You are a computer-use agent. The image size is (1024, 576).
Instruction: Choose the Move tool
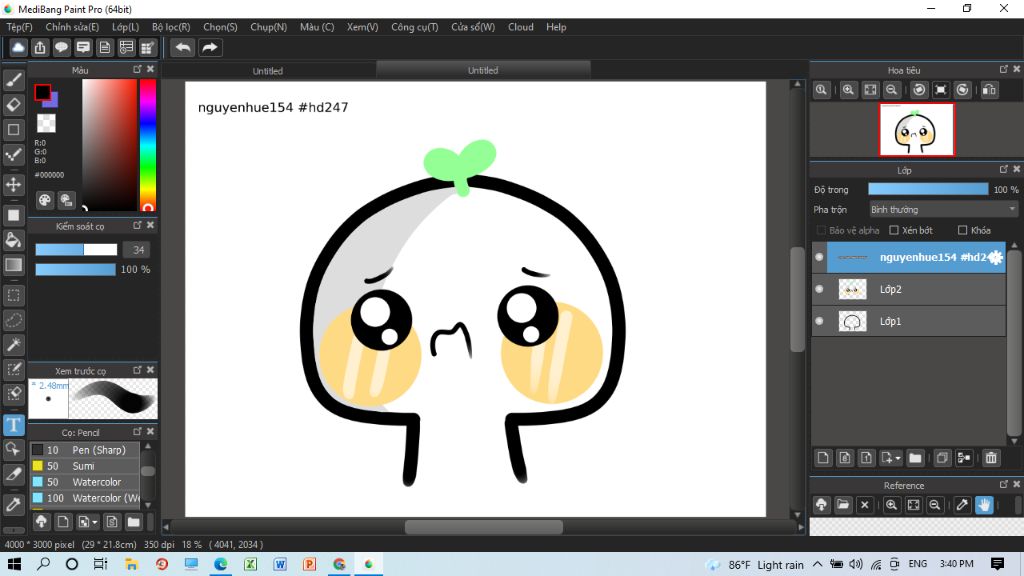(x=14, y=185)
